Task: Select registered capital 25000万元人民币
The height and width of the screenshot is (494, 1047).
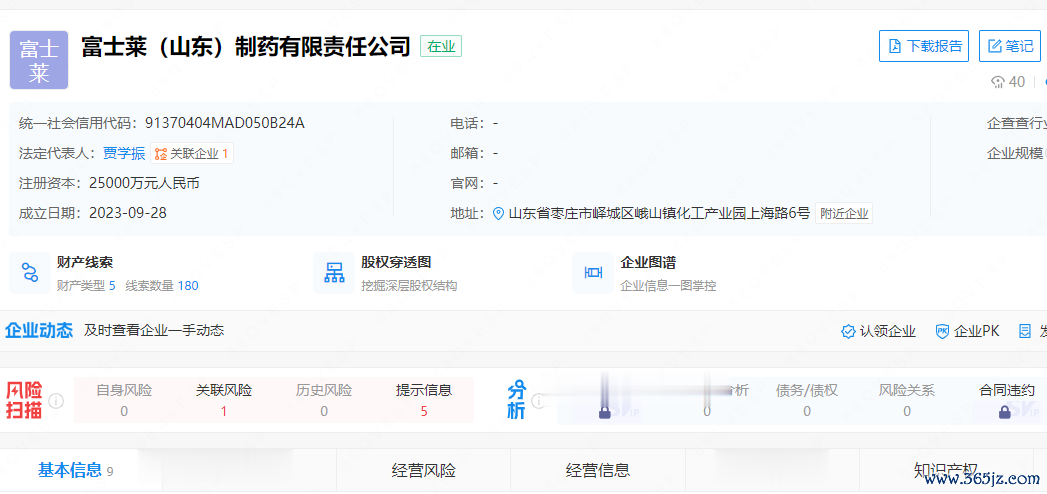Action: tap(144, 184)
